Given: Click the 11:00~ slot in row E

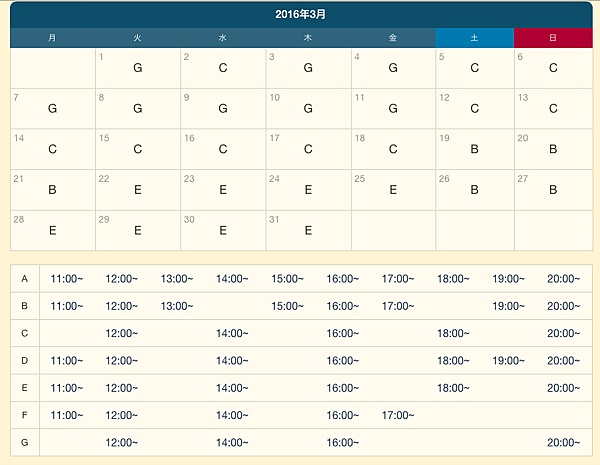Looking at the screenshot, I should pos(67,388).
